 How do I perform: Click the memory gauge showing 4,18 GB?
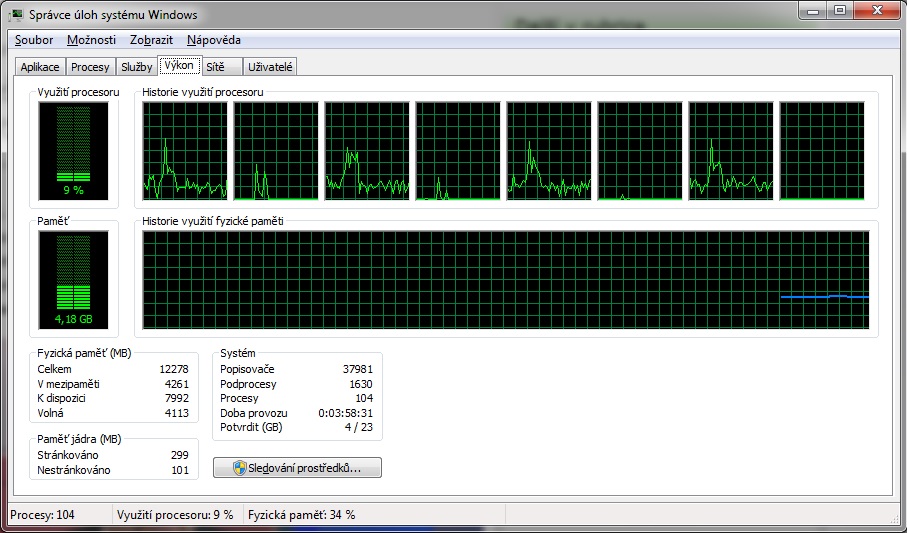coord(73,280)
